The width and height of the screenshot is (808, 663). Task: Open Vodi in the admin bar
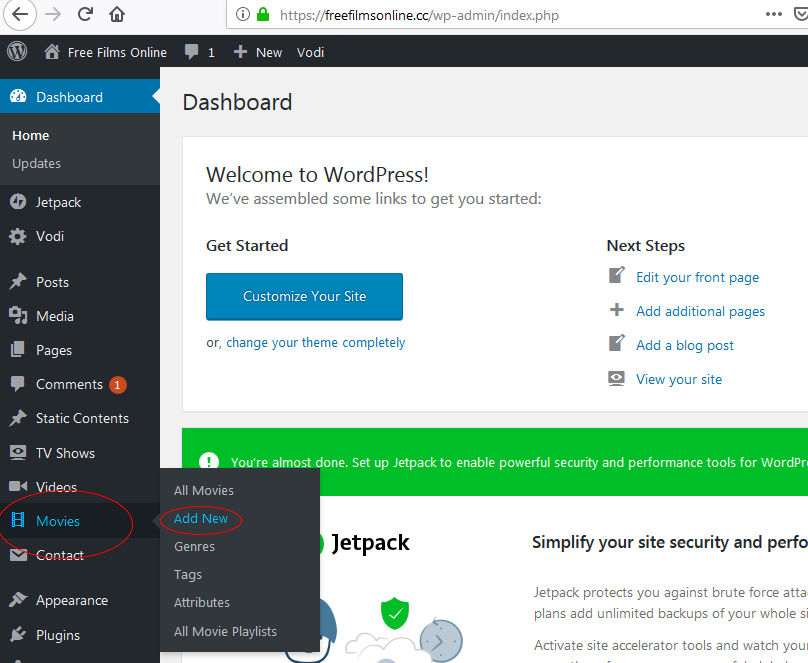(x=310, y=52)
